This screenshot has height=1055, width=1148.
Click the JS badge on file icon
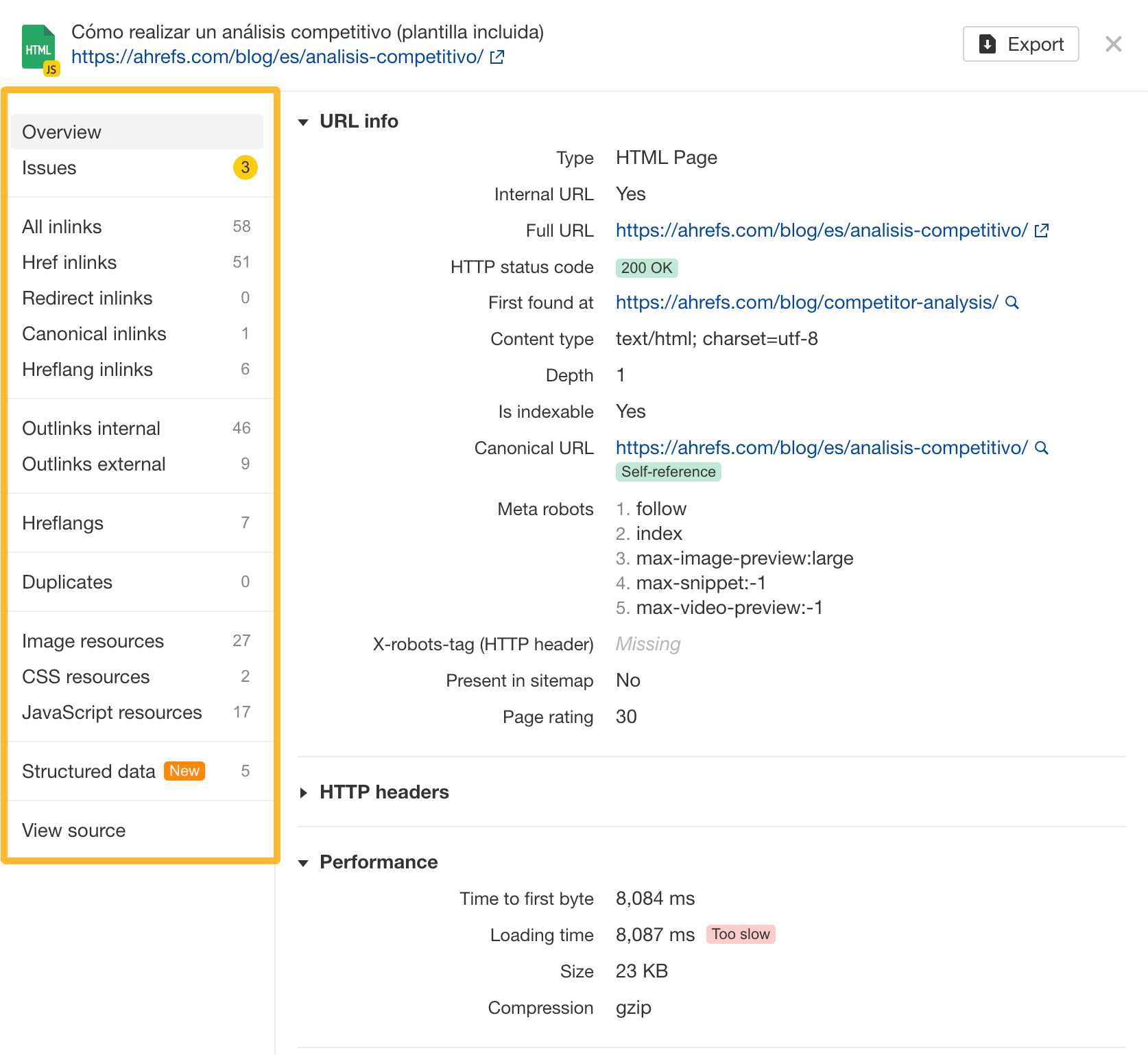(x=51, y=68)
